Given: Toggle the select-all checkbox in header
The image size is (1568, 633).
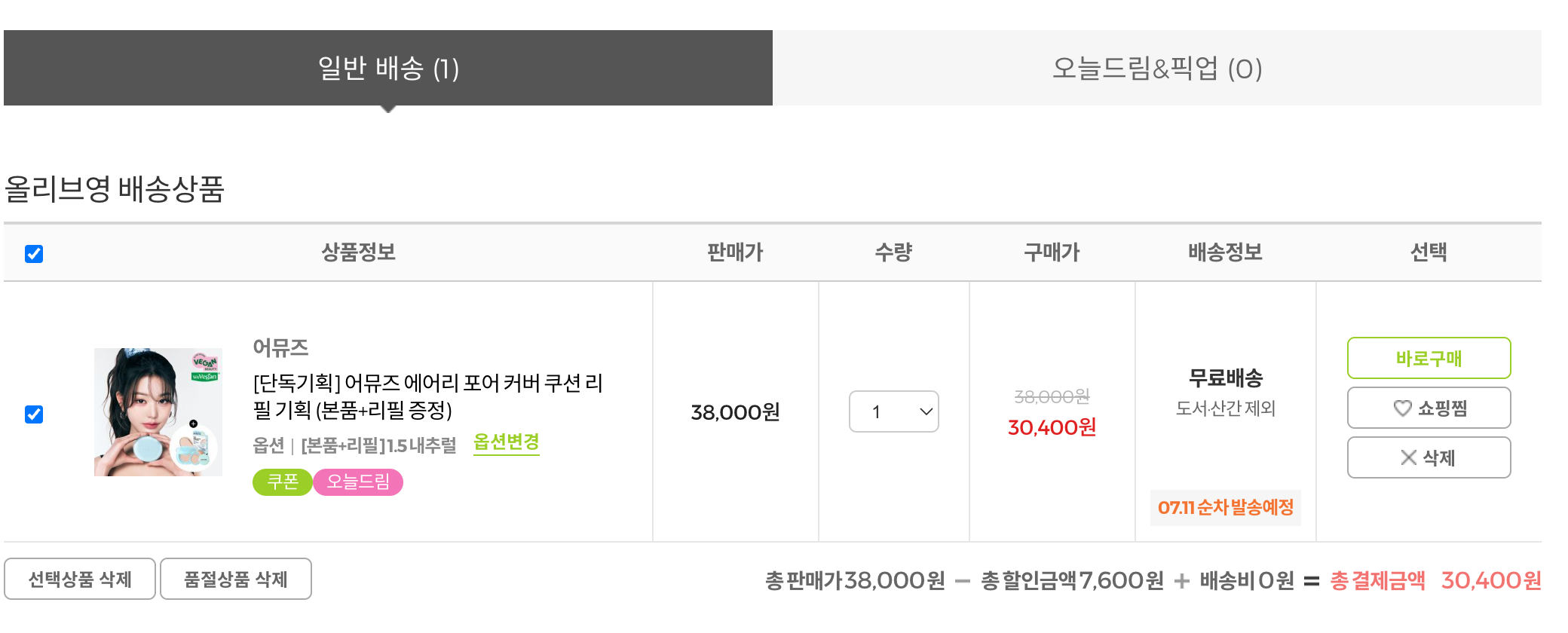Looking at the screenshot, I should tap(34, 254).
